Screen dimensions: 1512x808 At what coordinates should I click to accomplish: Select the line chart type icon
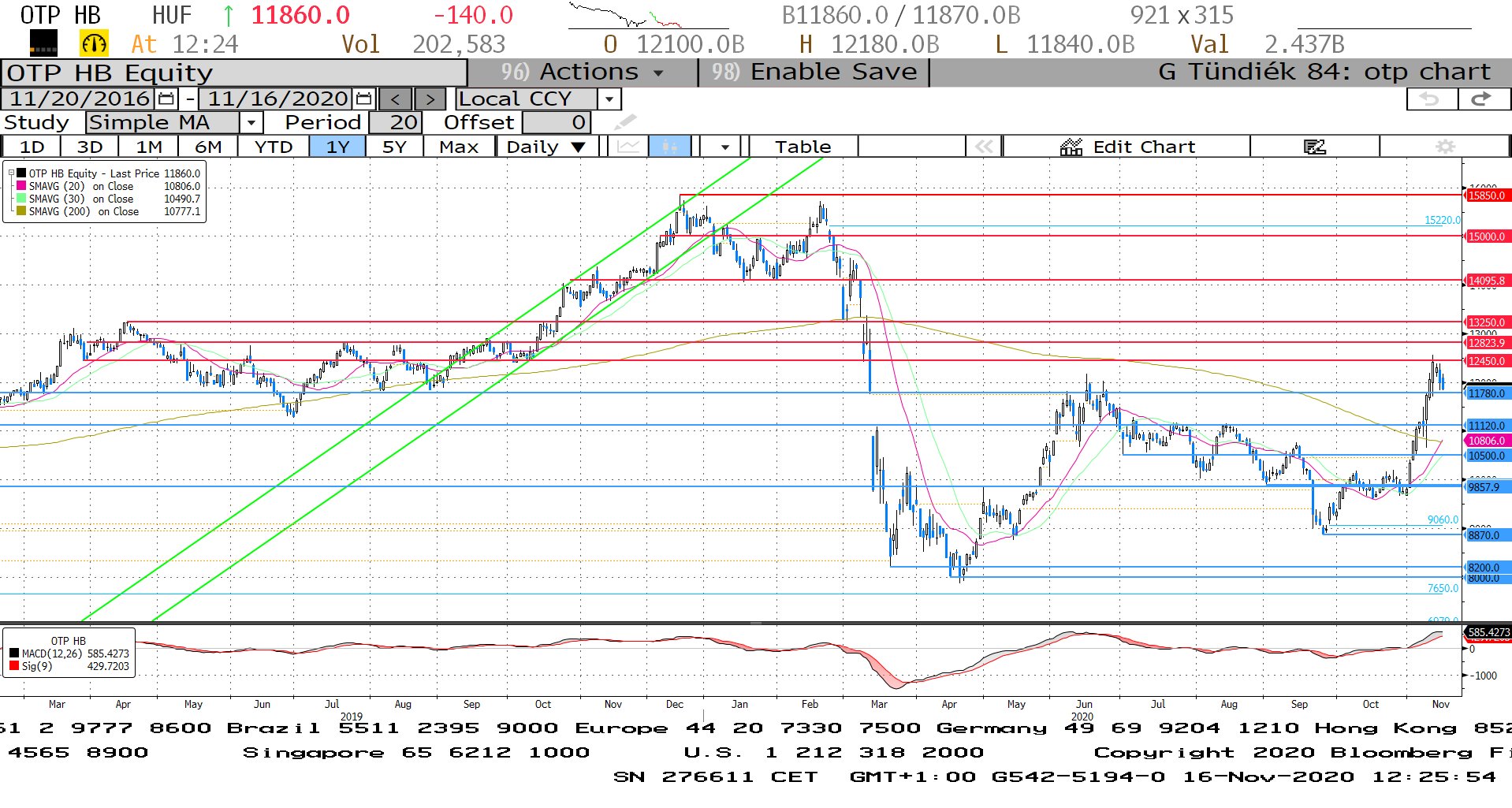click(x=628, y=147)
